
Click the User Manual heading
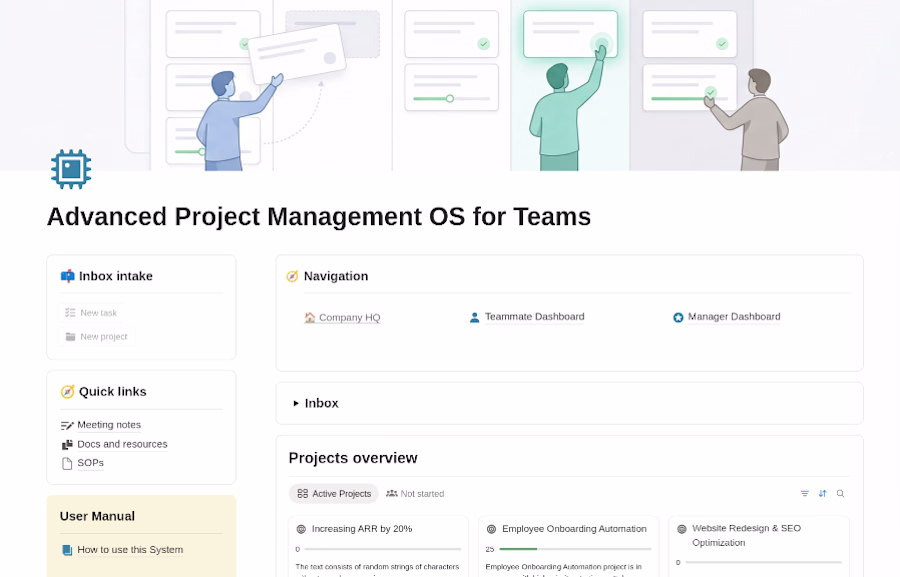(97, 516)
